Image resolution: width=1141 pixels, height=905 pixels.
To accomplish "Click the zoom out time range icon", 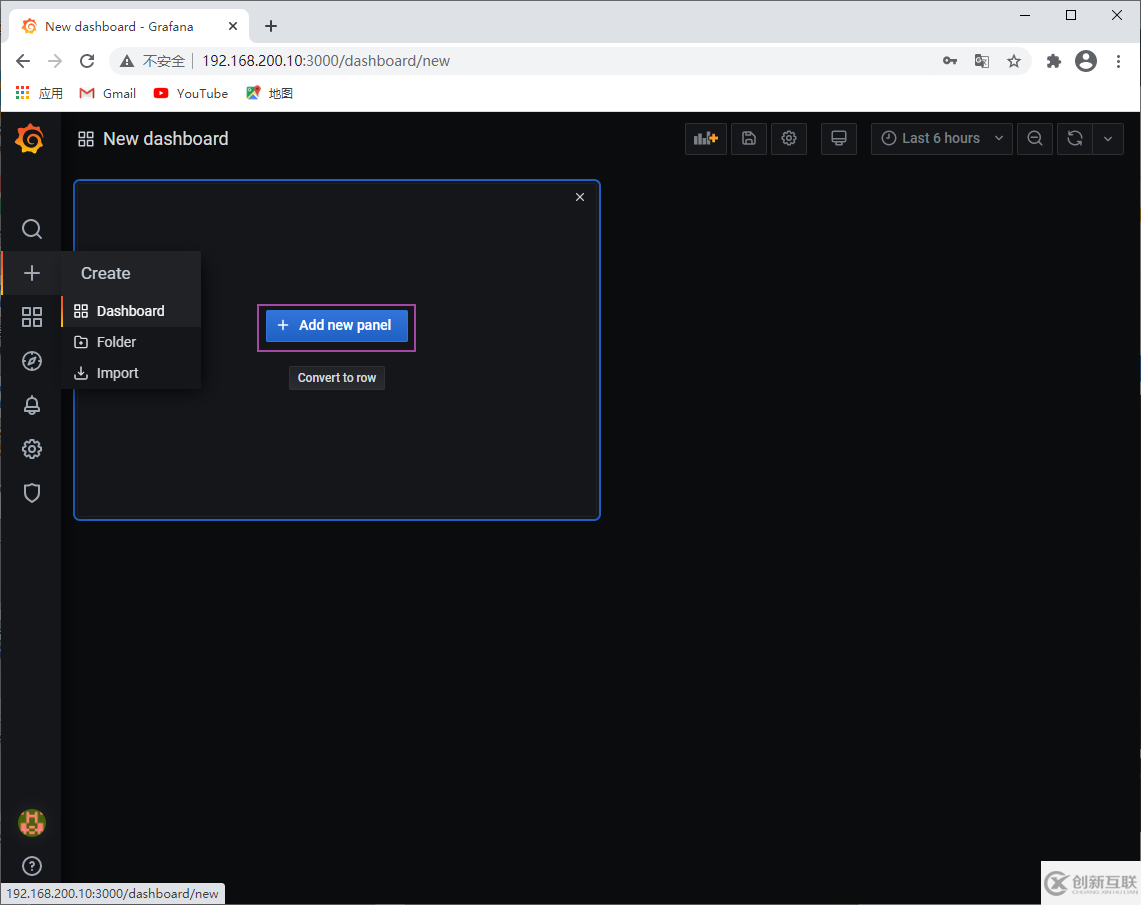I will point(1034,138).
